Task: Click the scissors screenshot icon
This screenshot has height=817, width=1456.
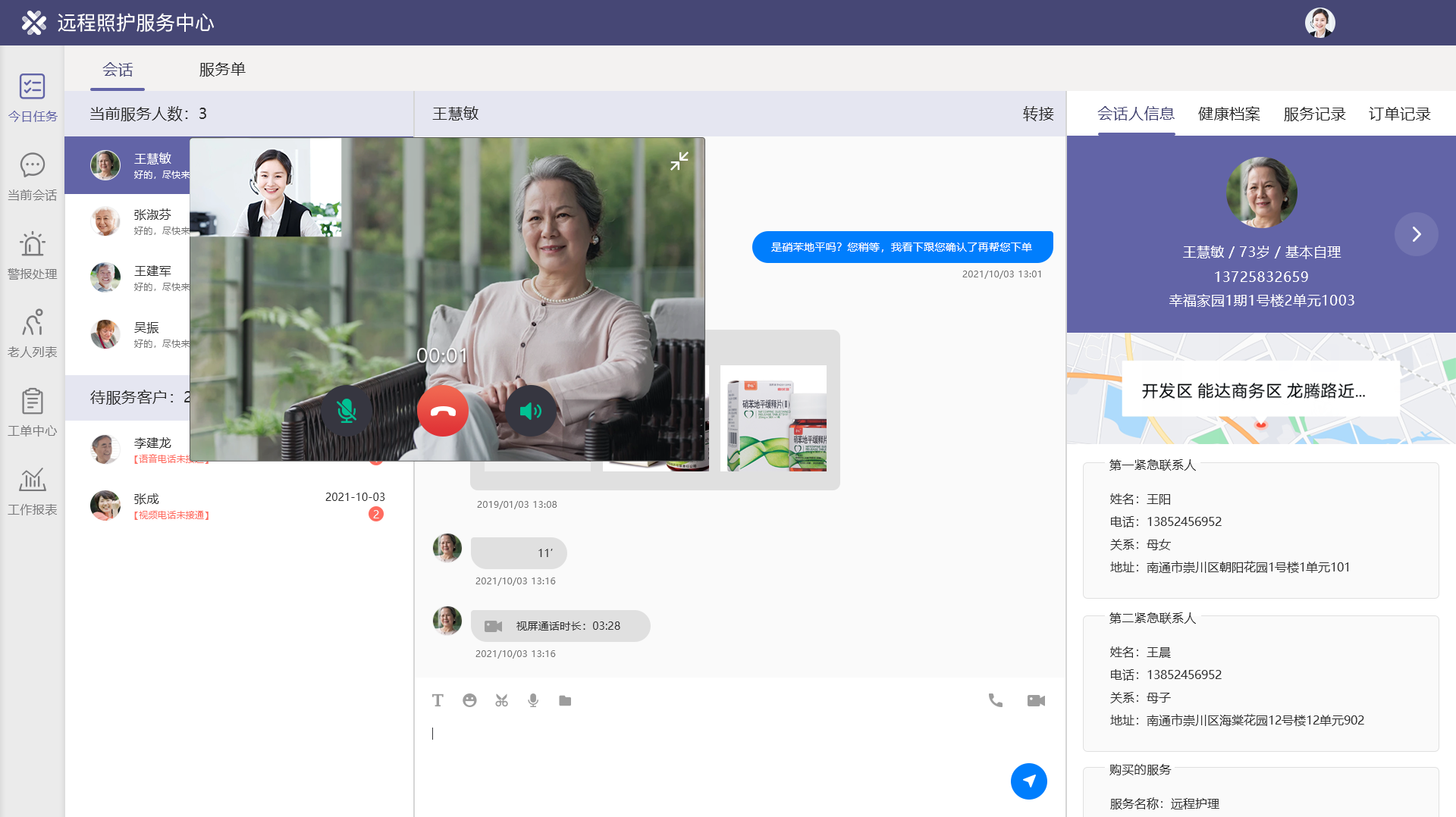Action: pos(501,700)
